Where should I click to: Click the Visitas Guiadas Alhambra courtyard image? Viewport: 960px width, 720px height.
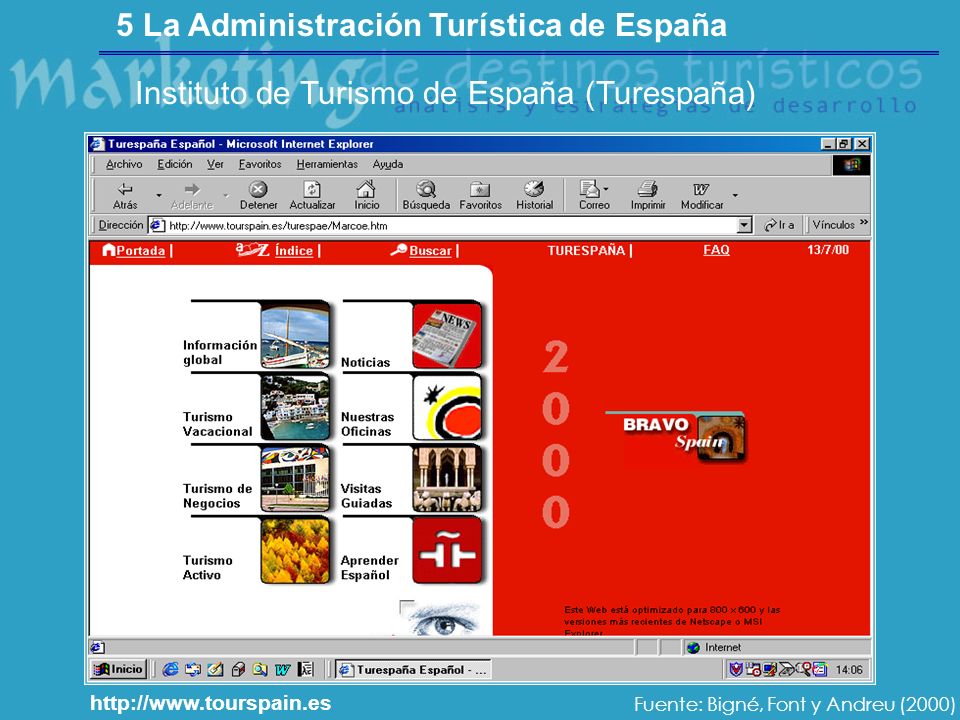click(x=447, y=479)
